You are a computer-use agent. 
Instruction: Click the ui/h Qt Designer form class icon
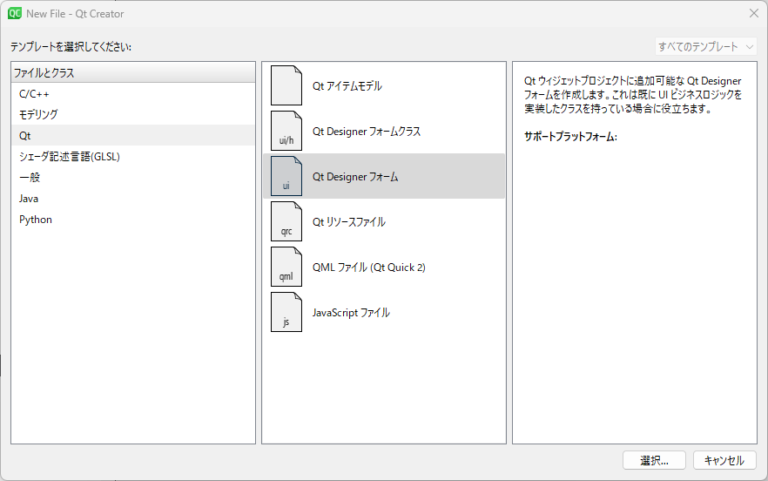[x=286, y=131]
